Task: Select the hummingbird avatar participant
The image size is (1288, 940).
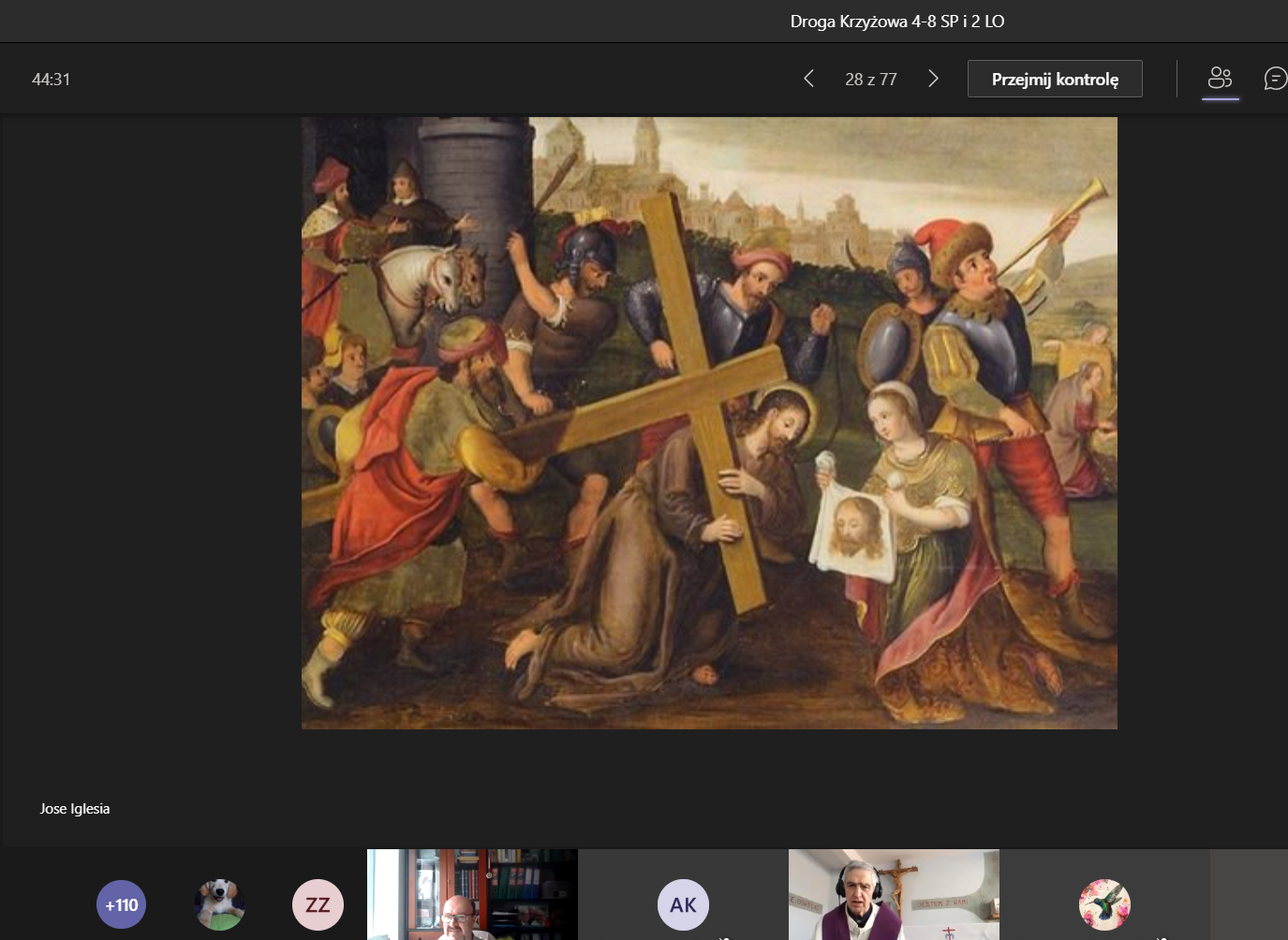Action: coord(1104,904)
